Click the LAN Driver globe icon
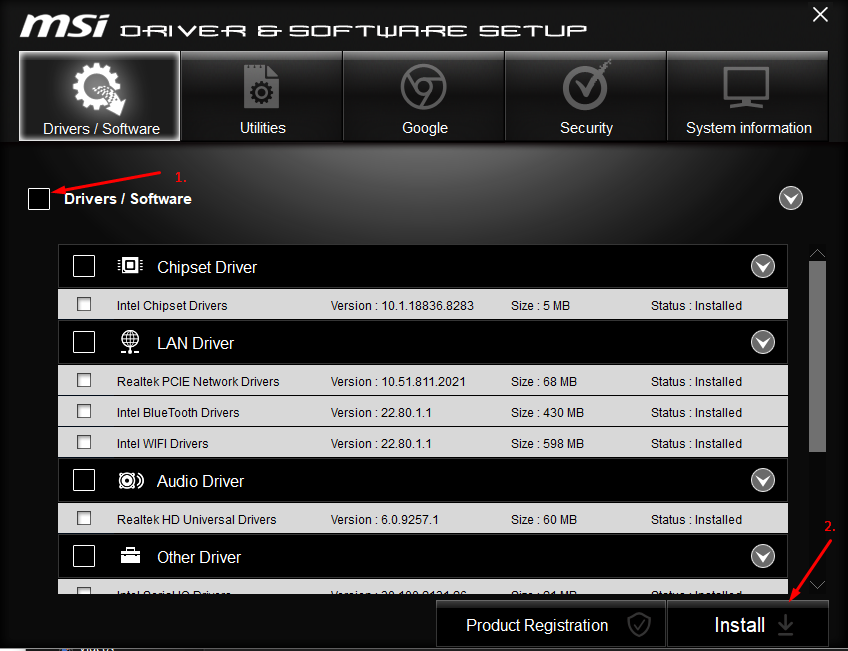The width and height of the screenshot is (848, 651). point(130,341)
